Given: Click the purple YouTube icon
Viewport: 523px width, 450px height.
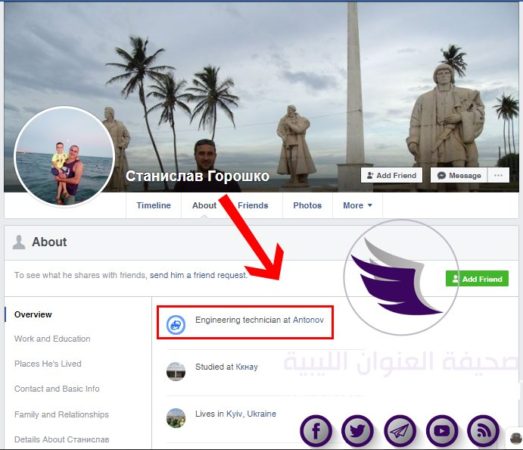Looking at the screenshot, I should tap(442, 431).
